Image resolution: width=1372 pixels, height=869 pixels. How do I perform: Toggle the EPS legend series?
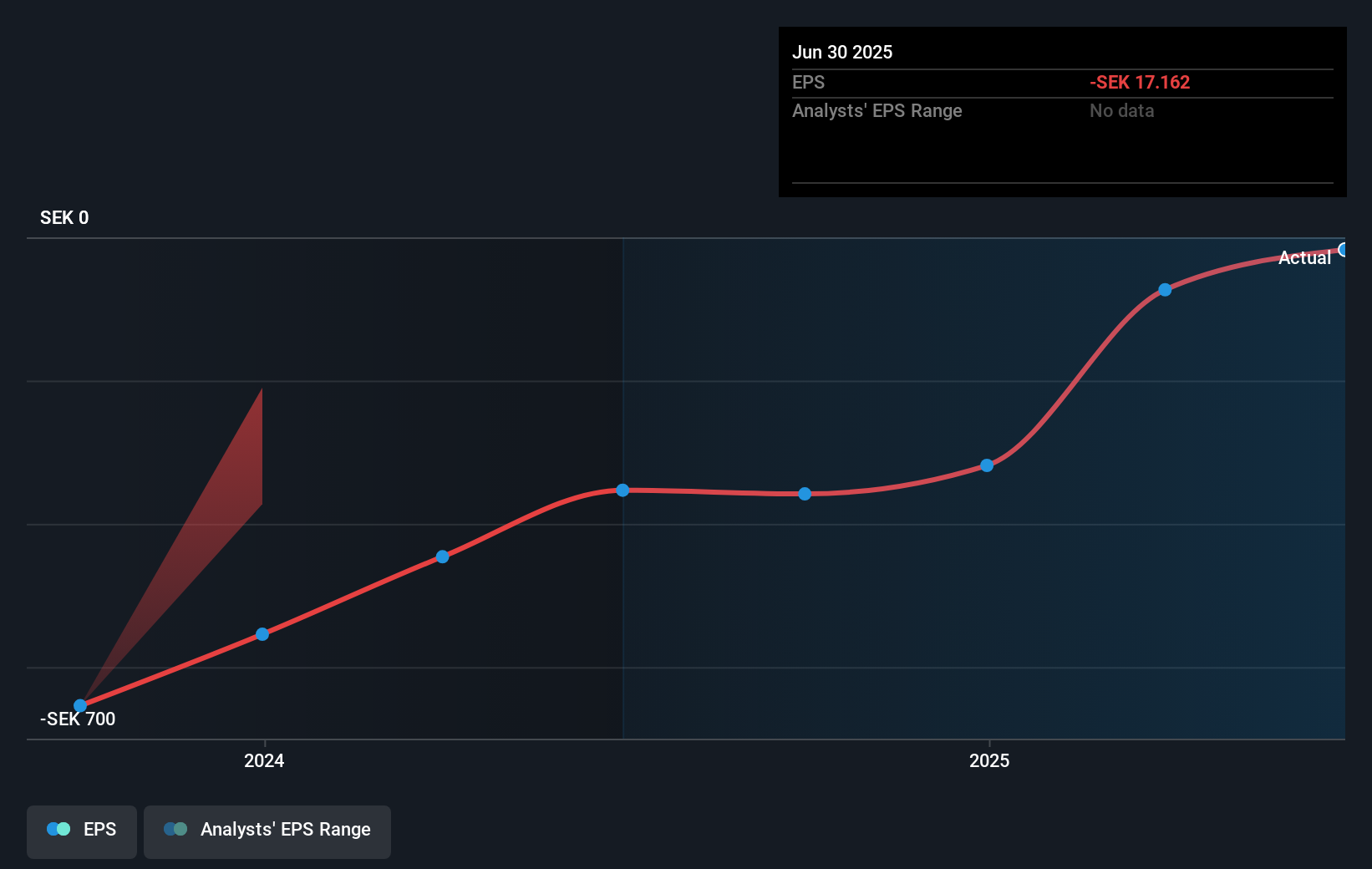[82, 831]
